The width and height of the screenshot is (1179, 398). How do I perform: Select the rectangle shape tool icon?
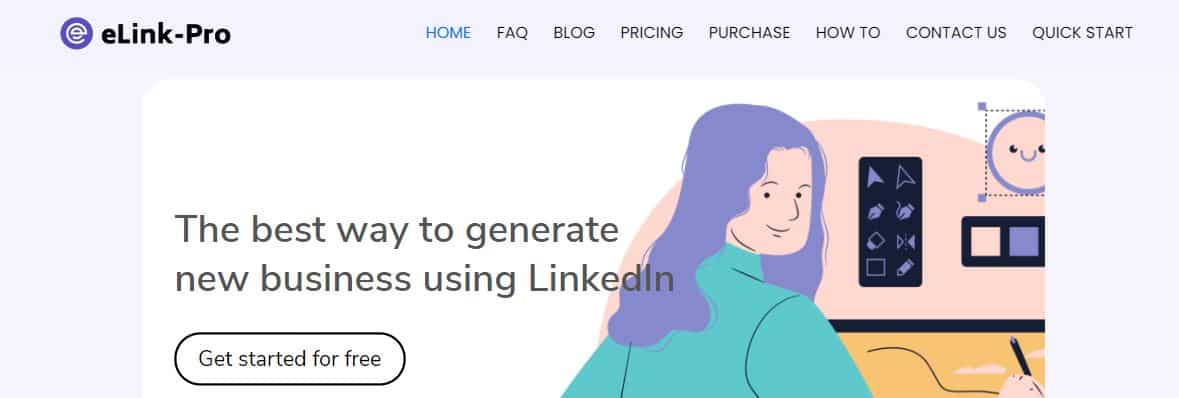tap(876, 267)
